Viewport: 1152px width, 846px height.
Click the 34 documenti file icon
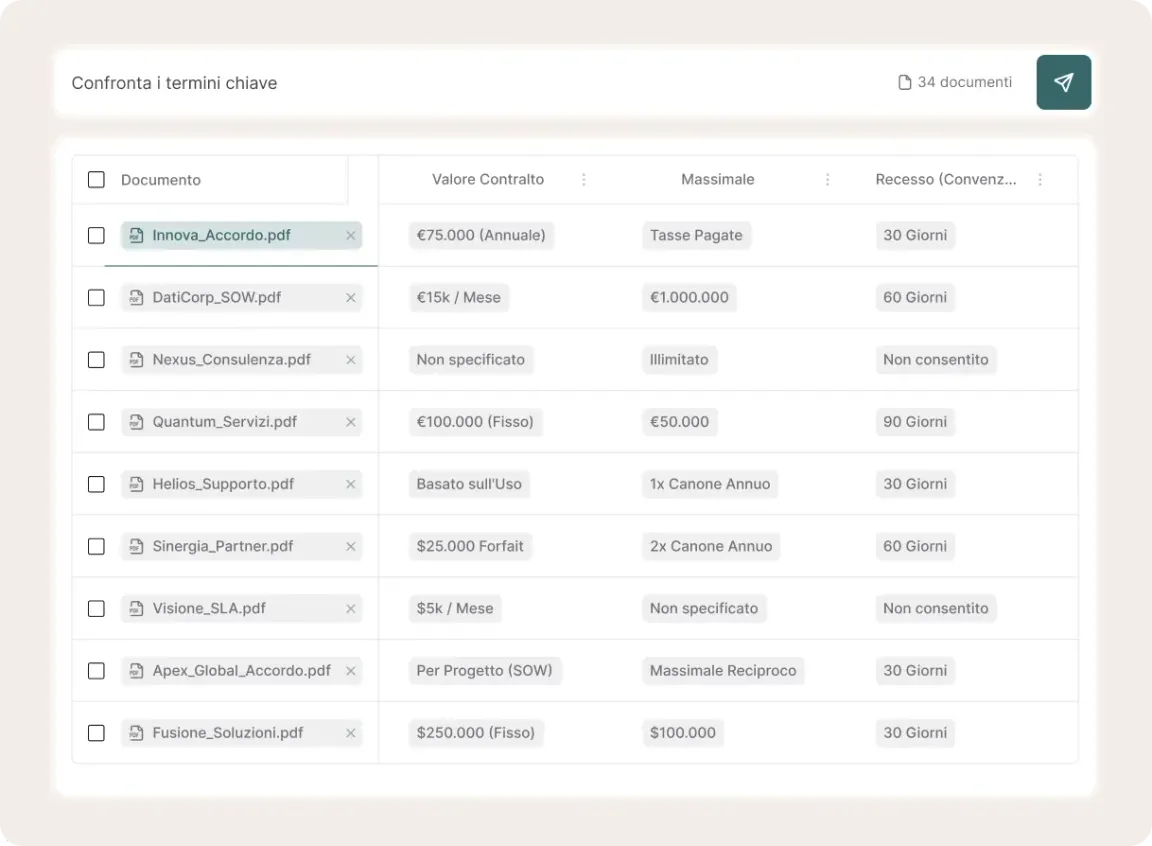click(x=904, y=82)
